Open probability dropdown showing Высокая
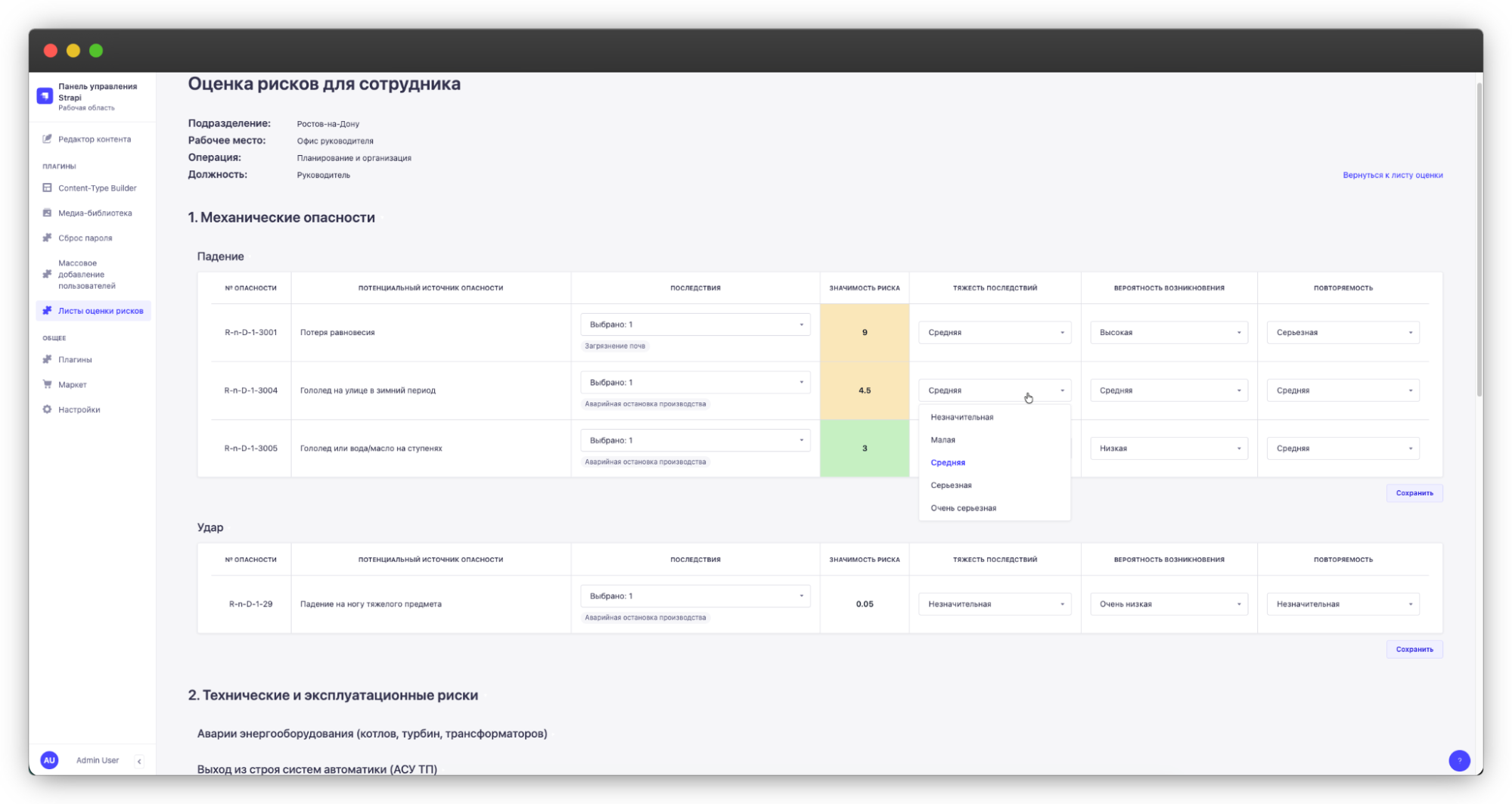 pos(1168,332)
